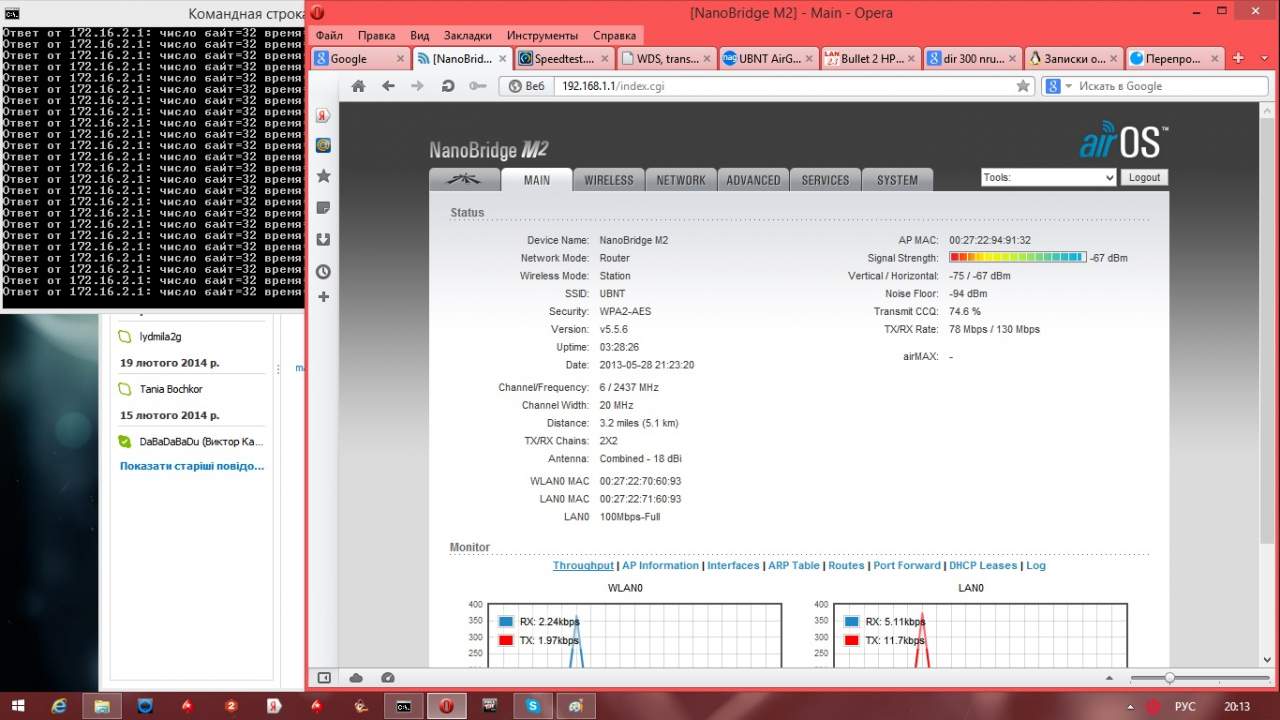Switch to the WIRELESS tab
The height and width of the screenshot is (720, 1280).
609,180
